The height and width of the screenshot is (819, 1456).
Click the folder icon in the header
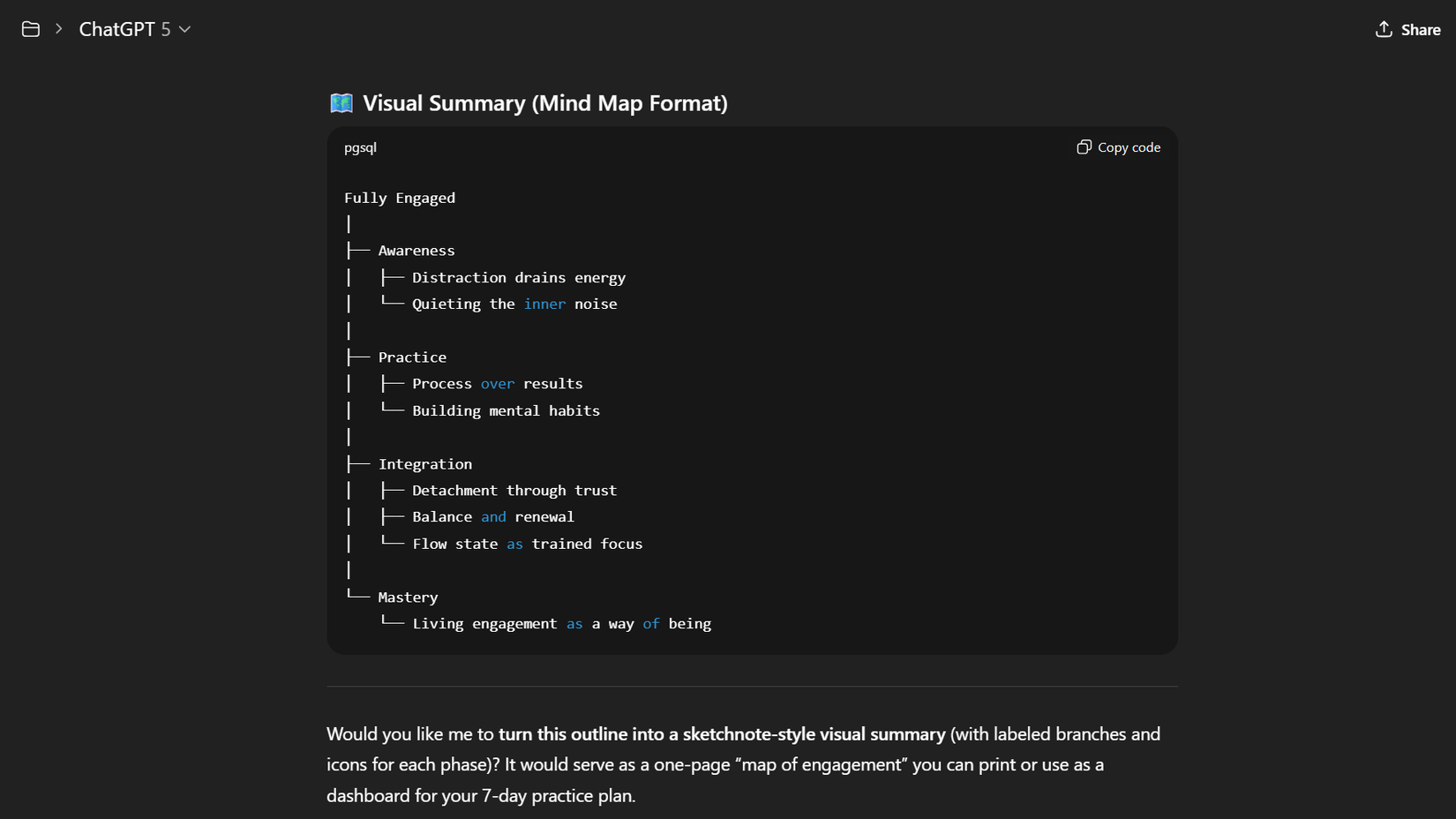[x=31, y=29]
